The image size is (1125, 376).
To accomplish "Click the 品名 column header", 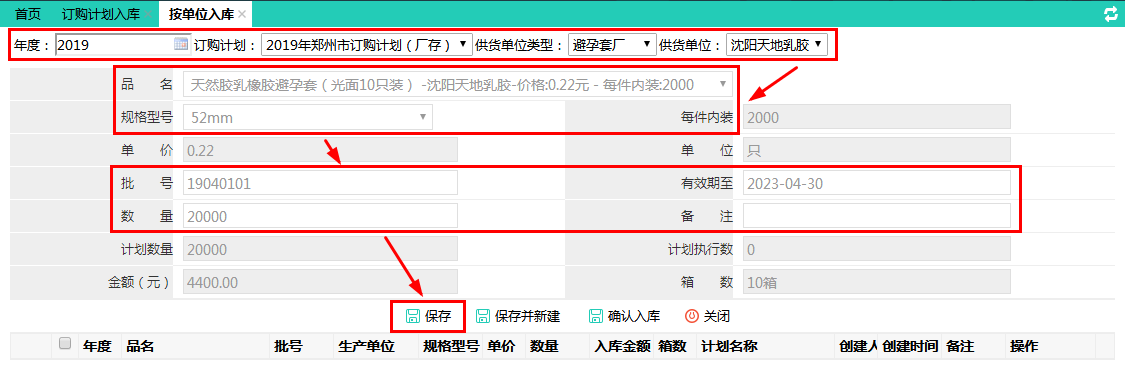I will coord(140,347).
